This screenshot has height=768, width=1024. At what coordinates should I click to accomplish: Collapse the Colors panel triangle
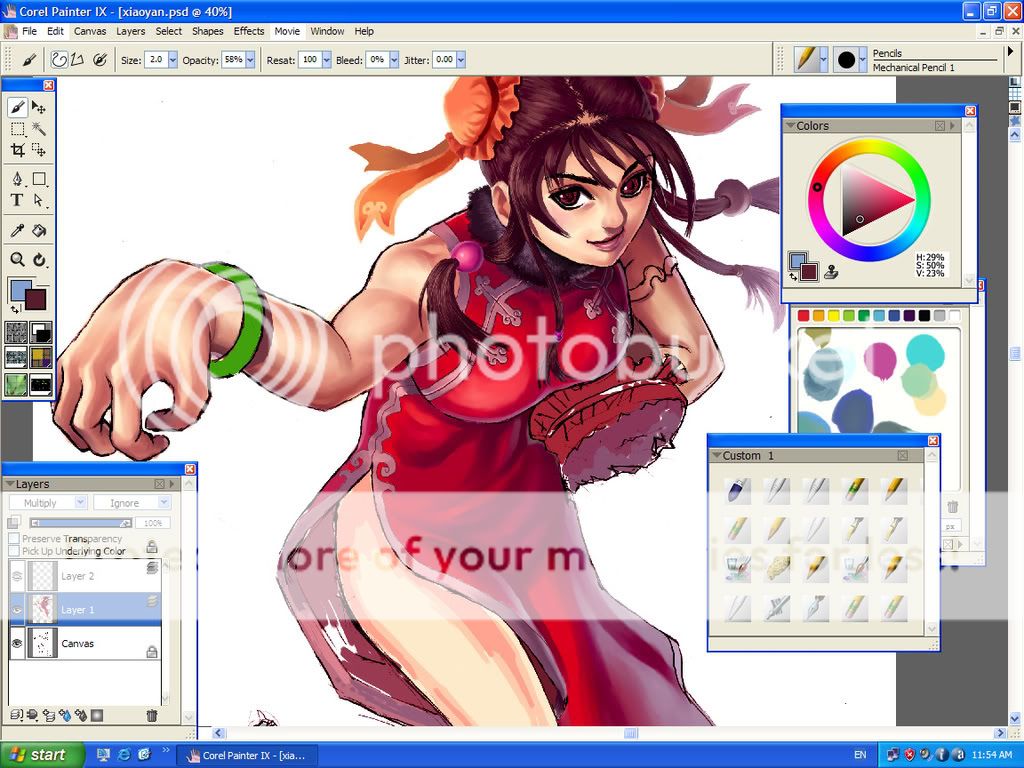pos(790,125)
